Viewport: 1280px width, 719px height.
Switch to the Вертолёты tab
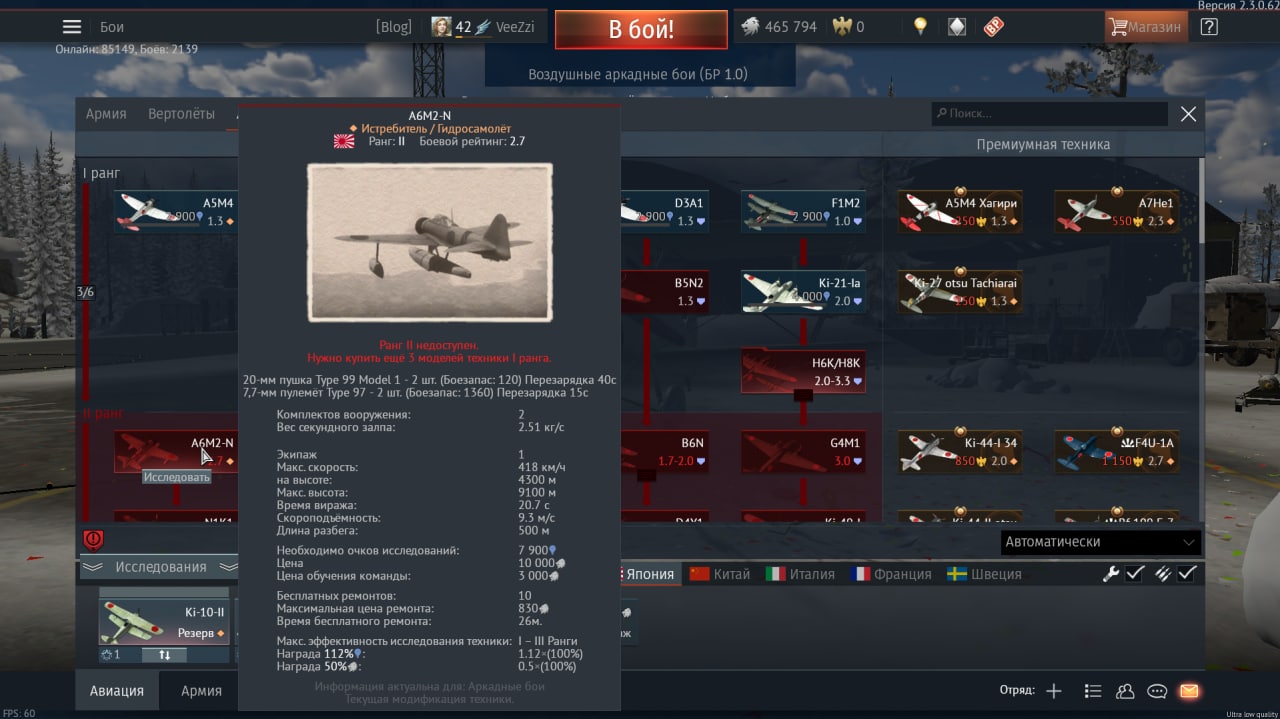[181, 114]
